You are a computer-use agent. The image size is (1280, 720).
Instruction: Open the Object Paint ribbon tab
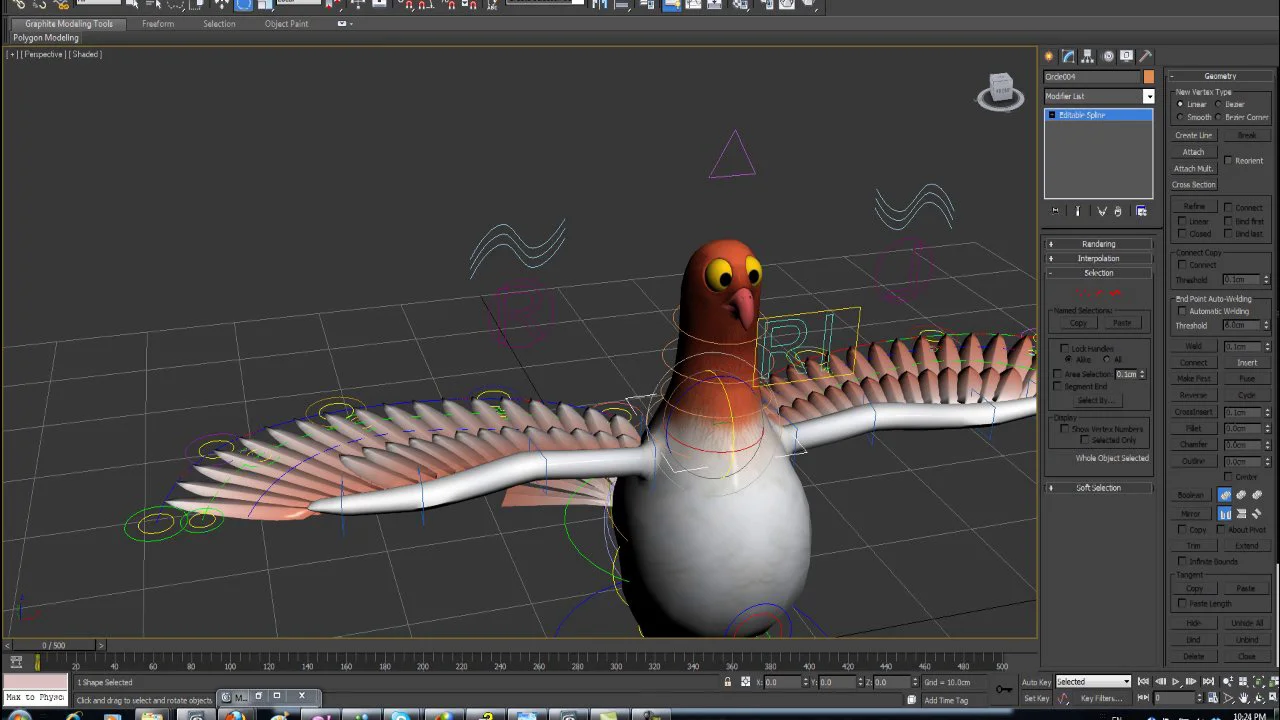pos(286,23)
